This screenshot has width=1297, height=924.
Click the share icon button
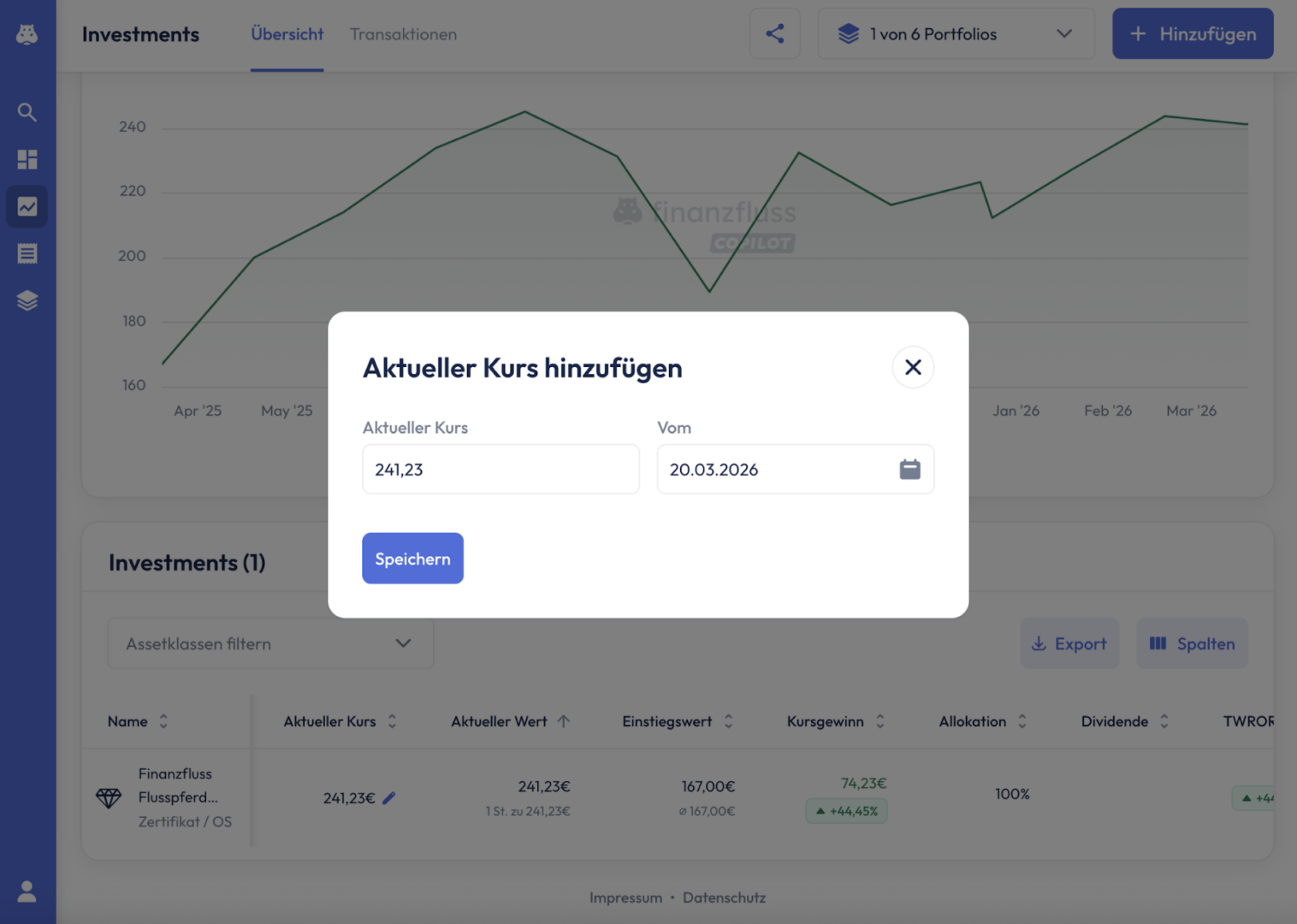pos(774,34)
